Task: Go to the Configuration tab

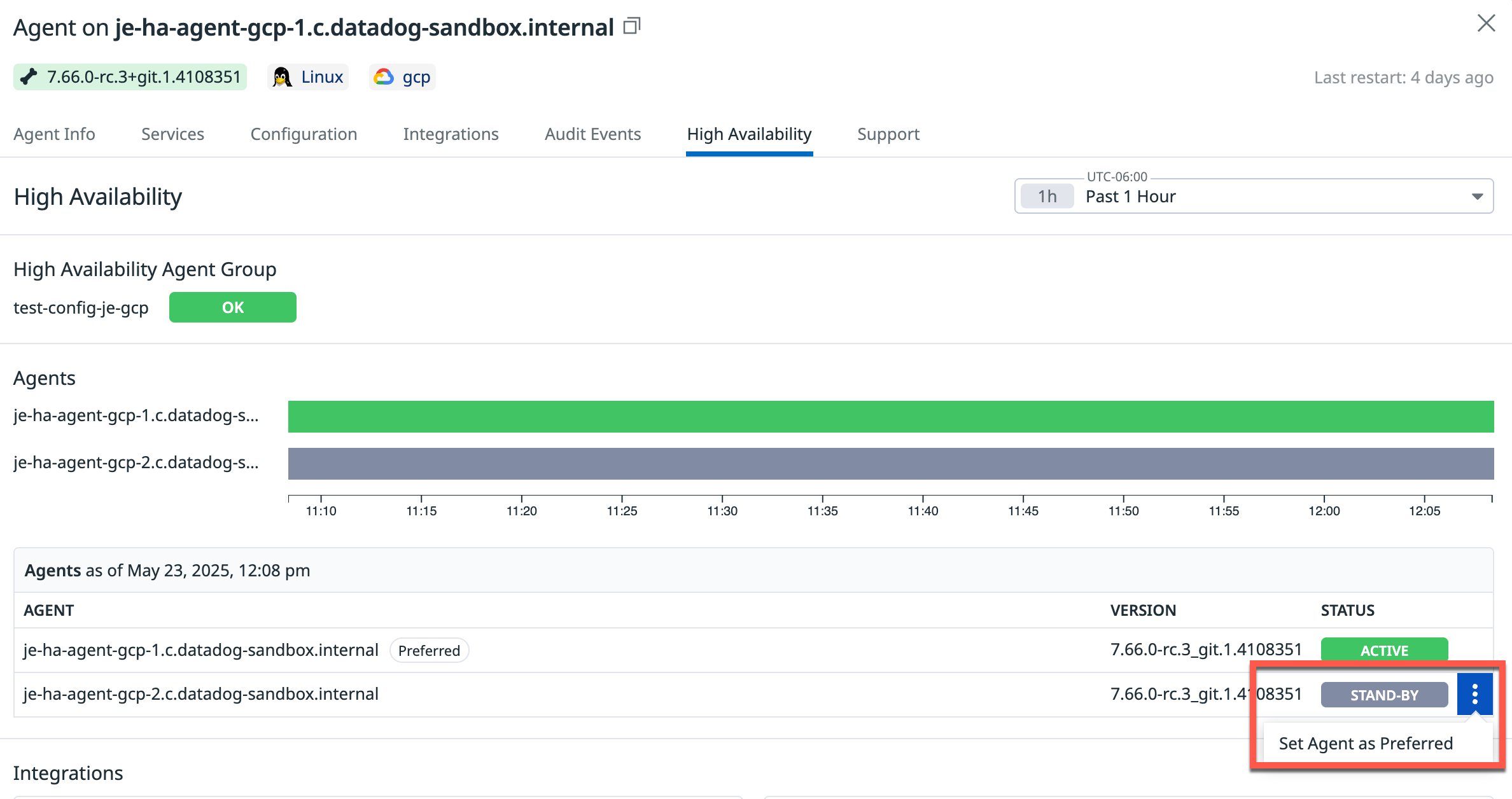Action: [304, 134]
